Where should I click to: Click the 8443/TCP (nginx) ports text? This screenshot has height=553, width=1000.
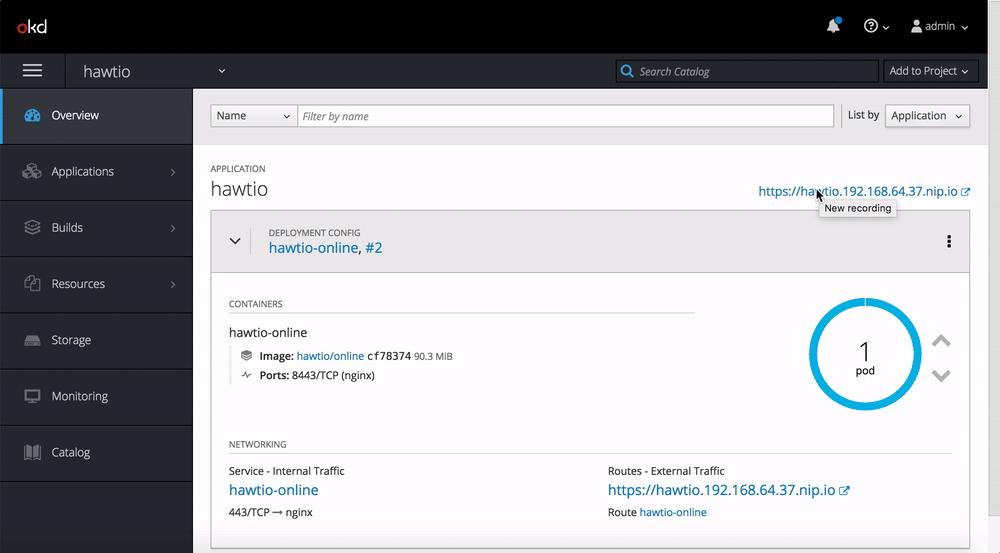[x=333, y=375]
